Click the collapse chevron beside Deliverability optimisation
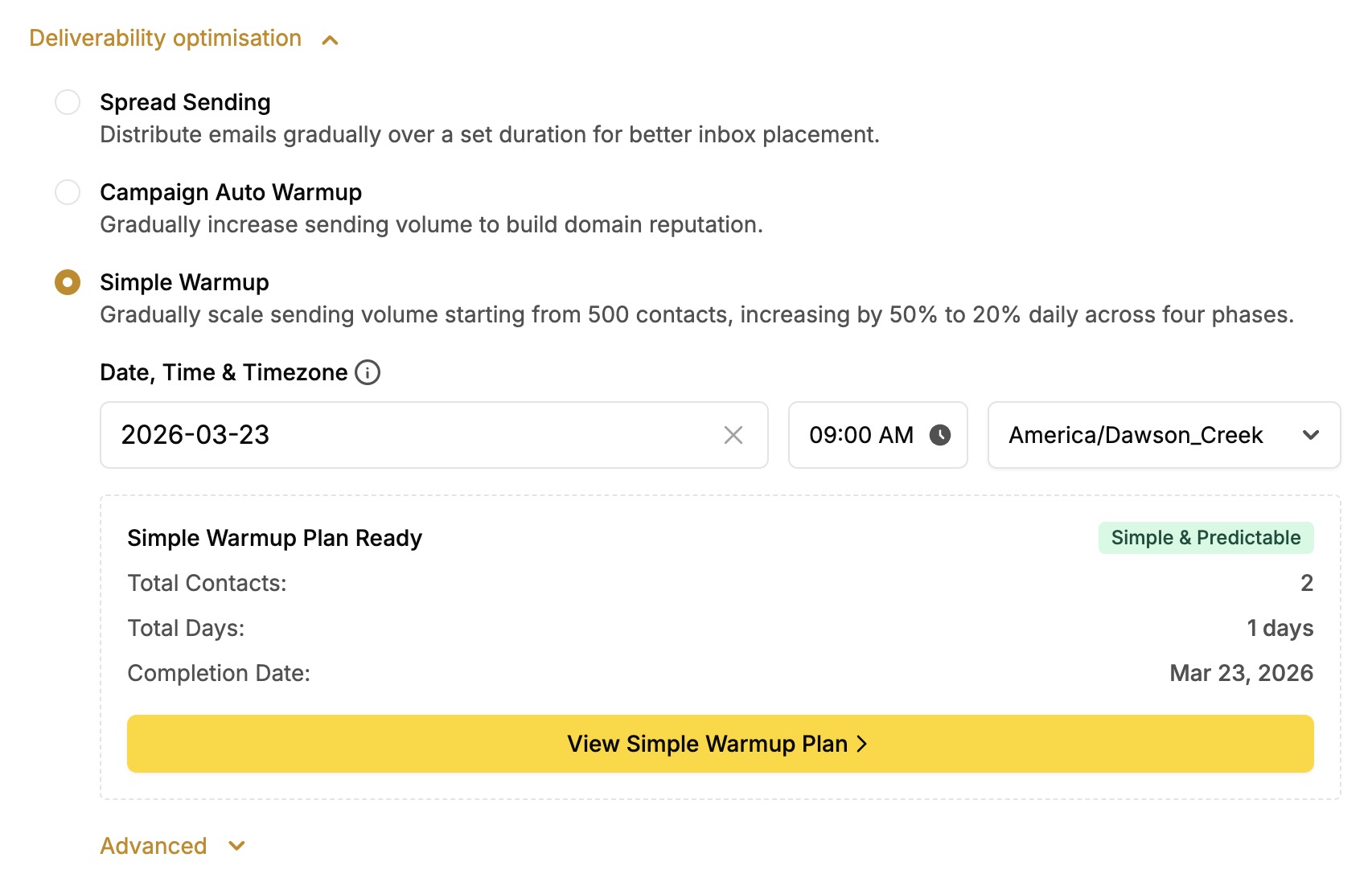1372x878 pixels. 330,38
